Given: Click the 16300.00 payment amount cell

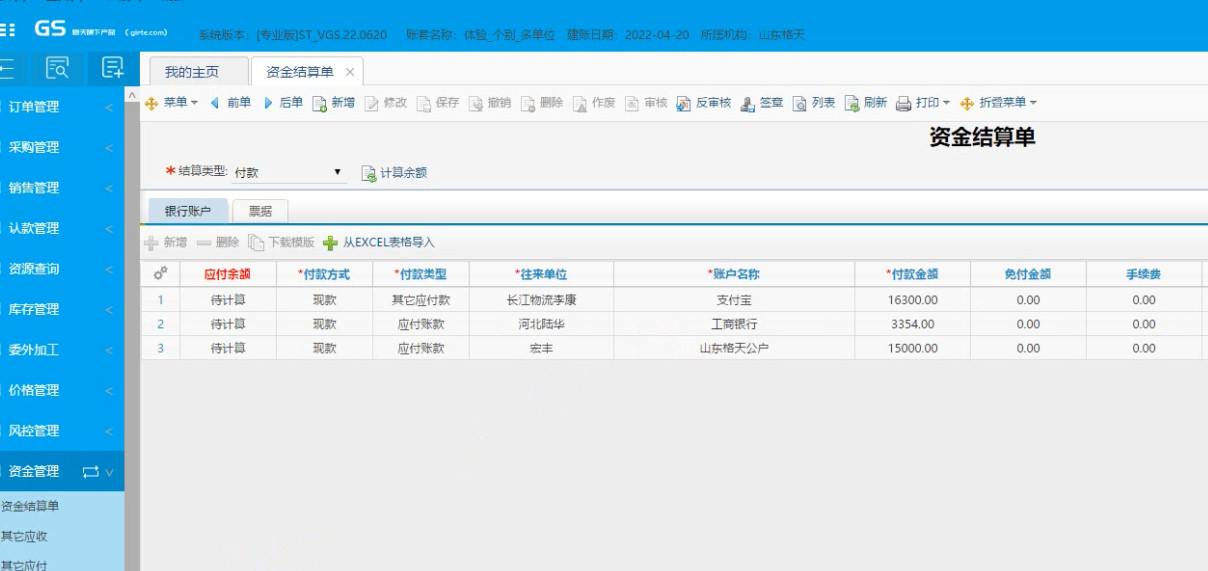Looking at the screenshot, I should tap(912, 299).
